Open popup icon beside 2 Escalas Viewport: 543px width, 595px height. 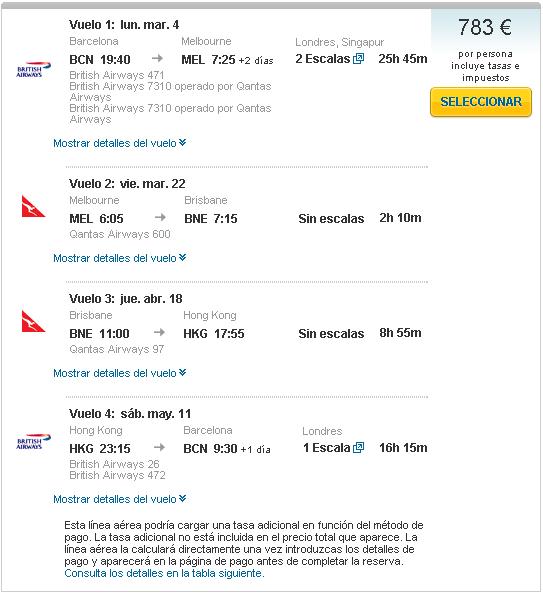(x=358, y=58)
